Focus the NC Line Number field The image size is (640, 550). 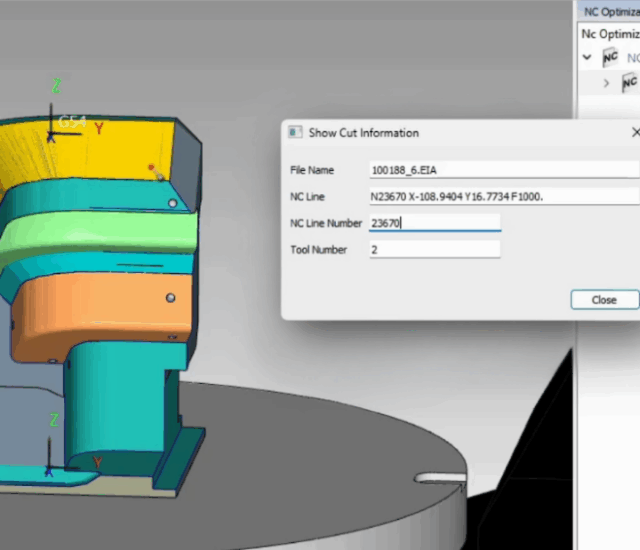[434, 223]
